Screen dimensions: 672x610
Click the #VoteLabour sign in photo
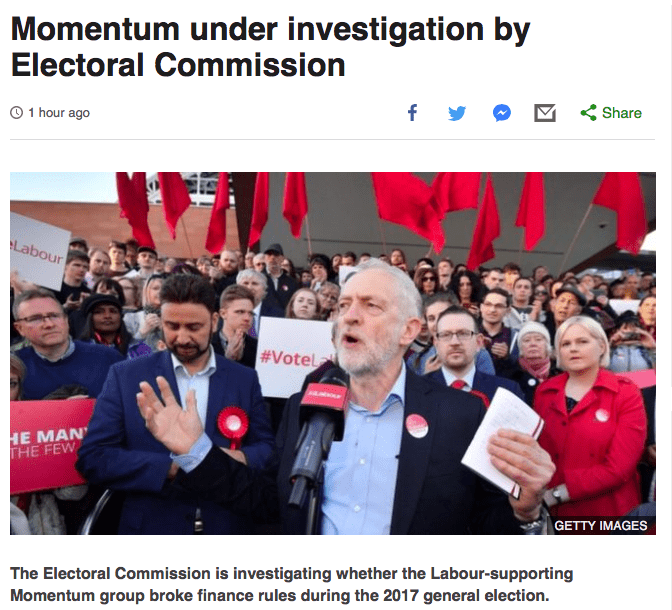(295, 357)
